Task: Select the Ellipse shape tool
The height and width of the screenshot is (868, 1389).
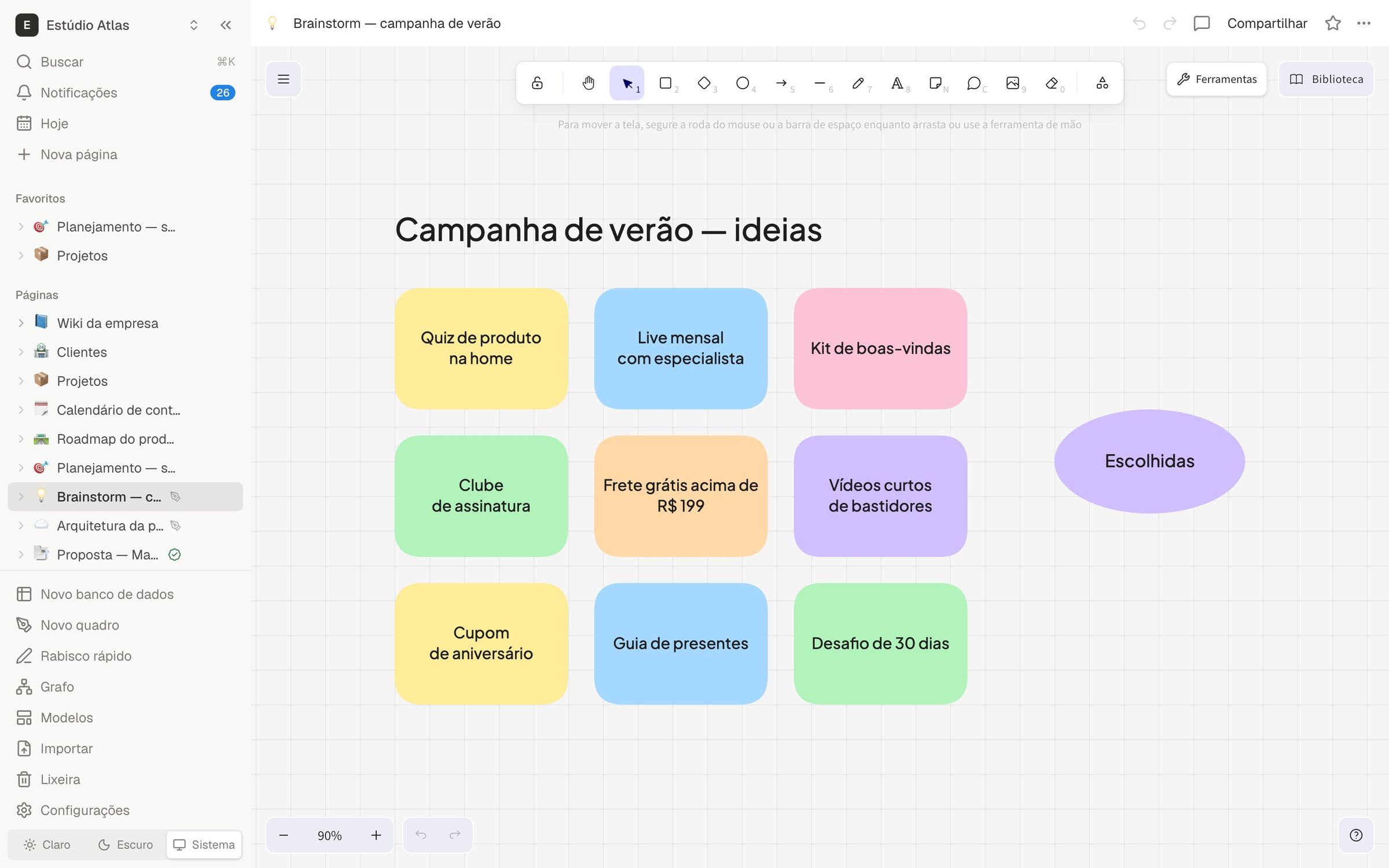Action: pos(743,83)
